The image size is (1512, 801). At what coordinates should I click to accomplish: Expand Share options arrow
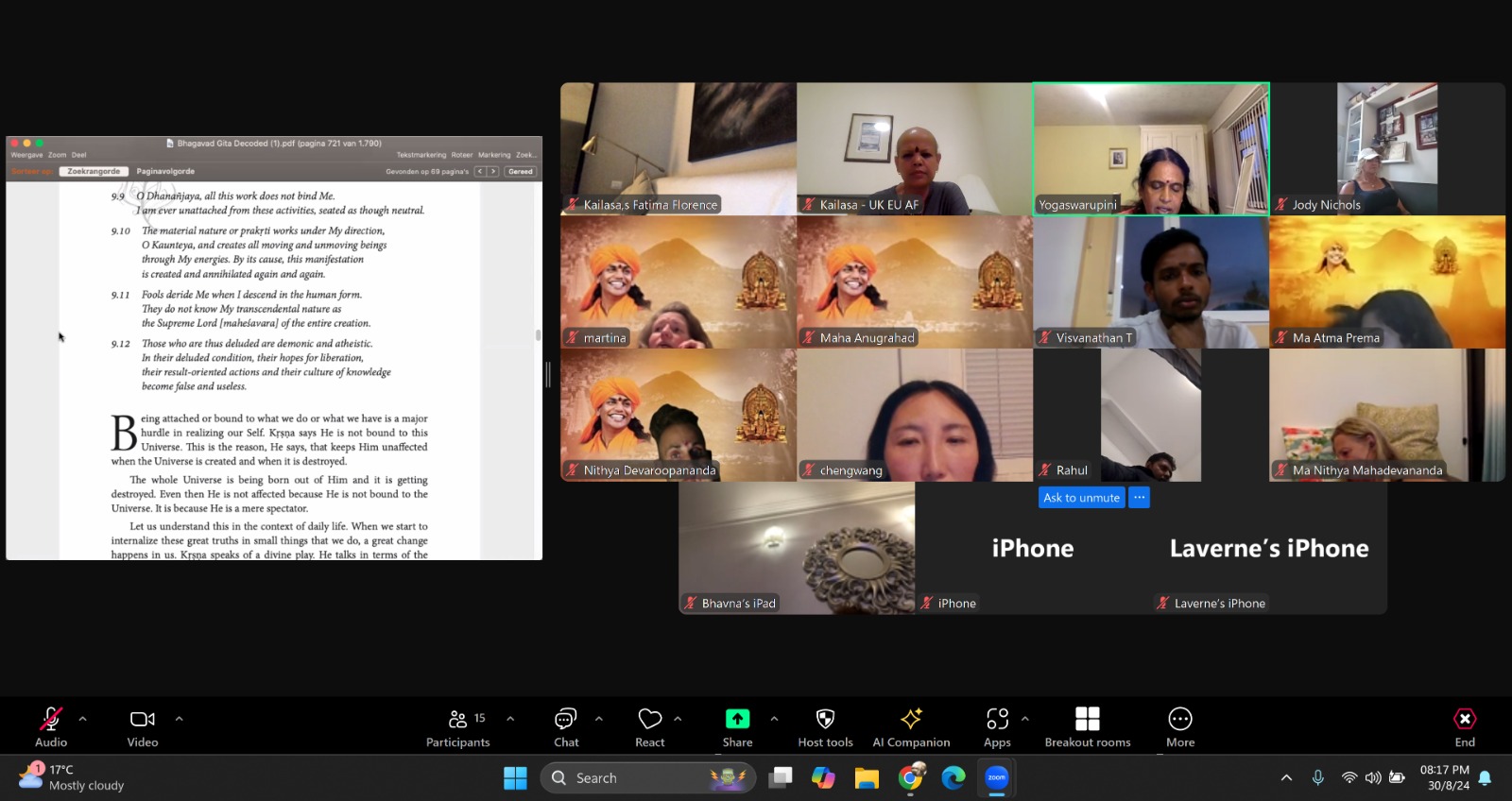coord(774,719)
